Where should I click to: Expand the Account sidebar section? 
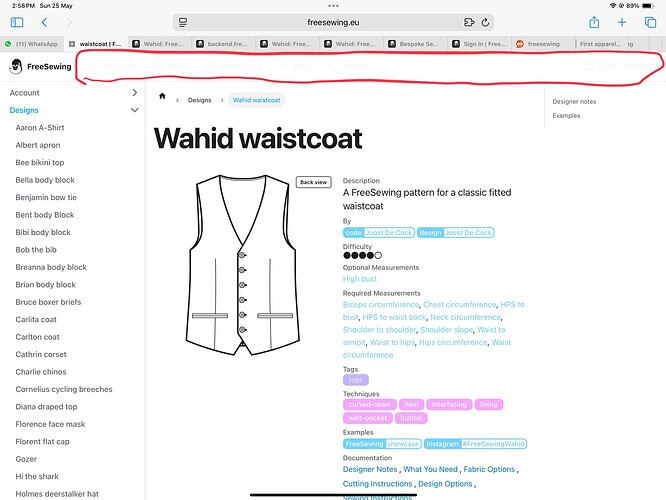point(134,93)
